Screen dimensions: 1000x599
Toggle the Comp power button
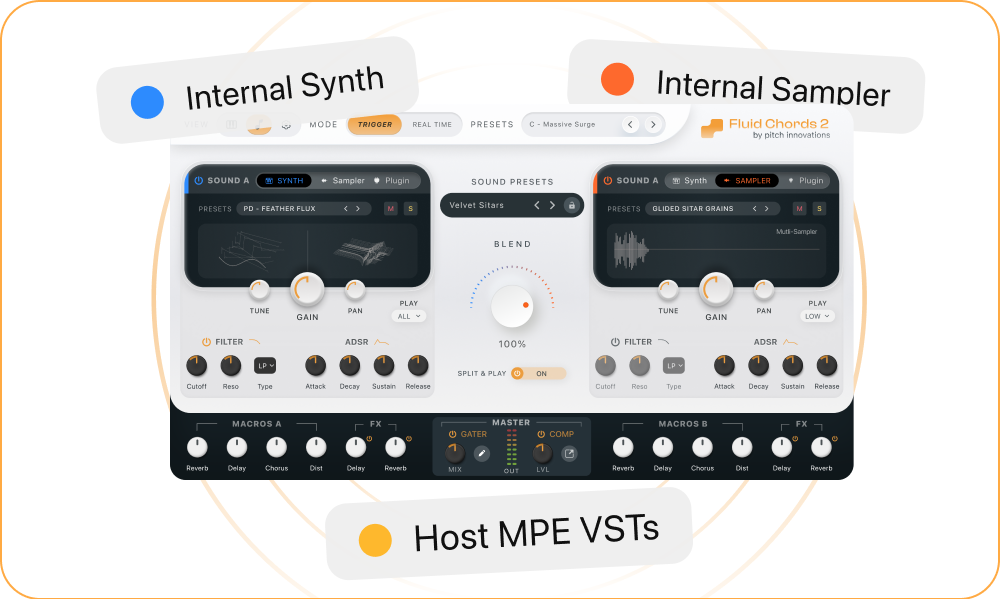click(541, 434)
